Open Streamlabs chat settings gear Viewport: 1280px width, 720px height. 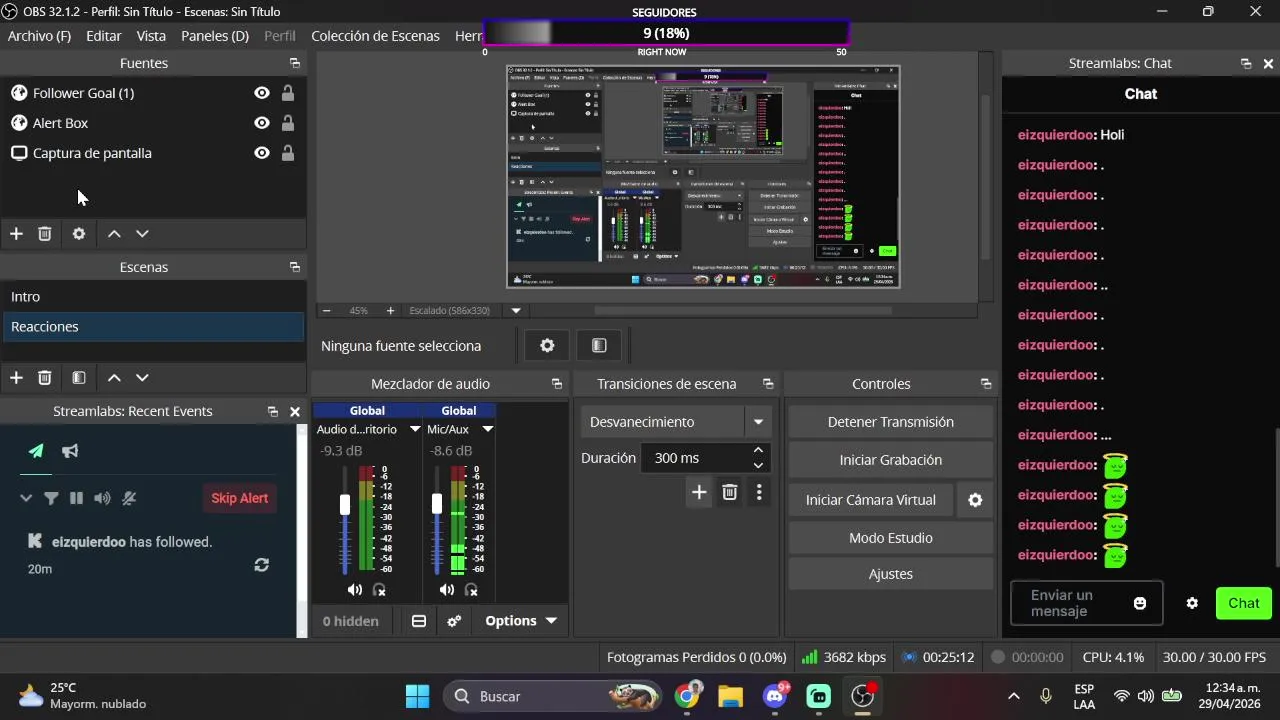pos(1192,603)
